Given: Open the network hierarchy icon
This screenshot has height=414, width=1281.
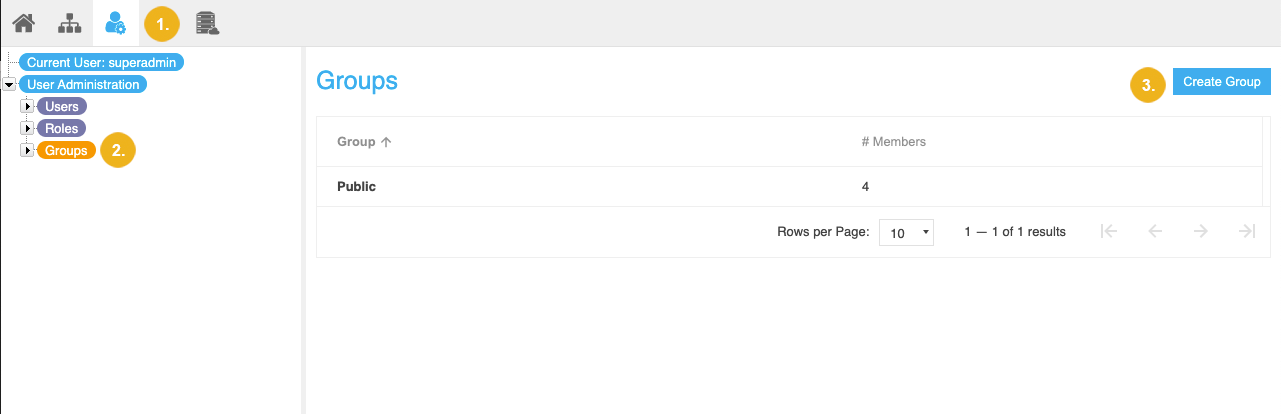Looking at the screenshot, I should tap(70, 22).
